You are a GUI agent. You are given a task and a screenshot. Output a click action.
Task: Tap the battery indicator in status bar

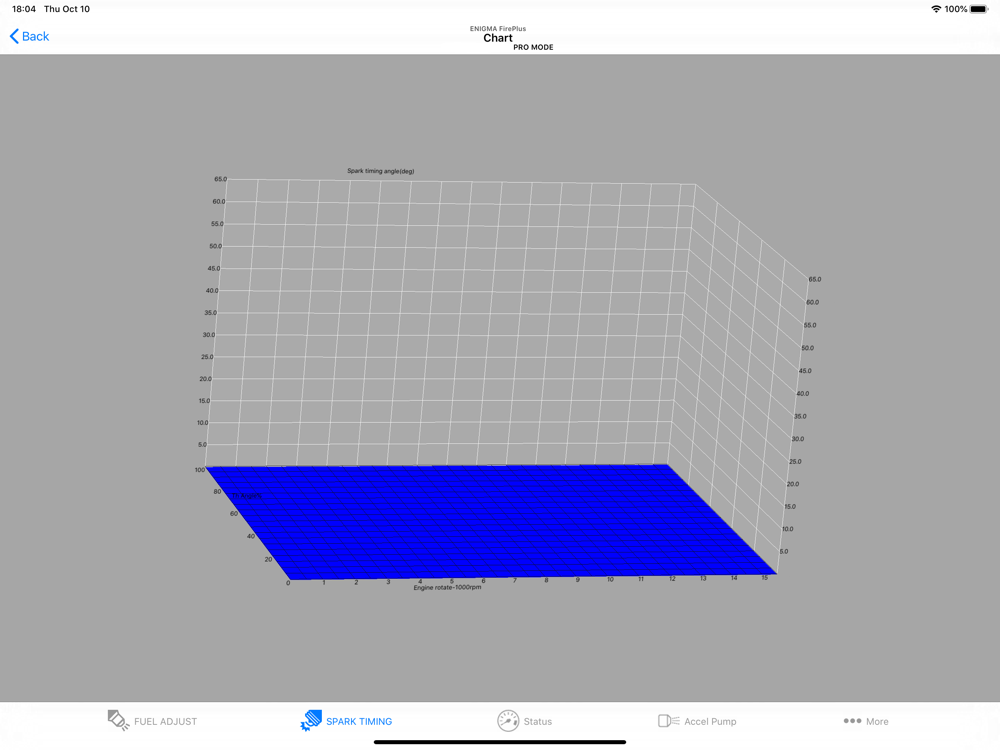[979, 9]
